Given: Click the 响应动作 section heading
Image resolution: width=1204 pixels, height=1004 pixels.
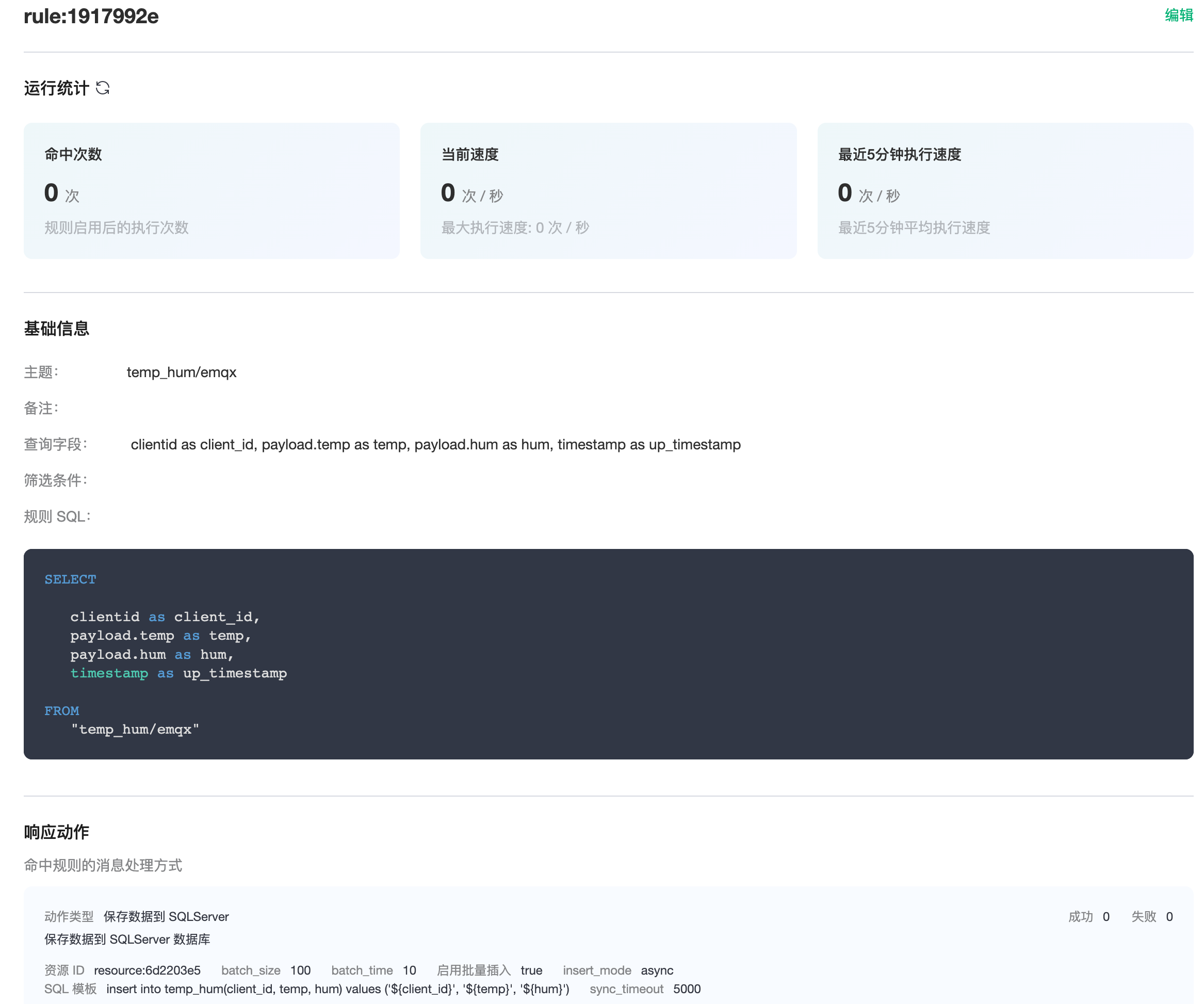Looking at the screenshot, I should [56, 832].
